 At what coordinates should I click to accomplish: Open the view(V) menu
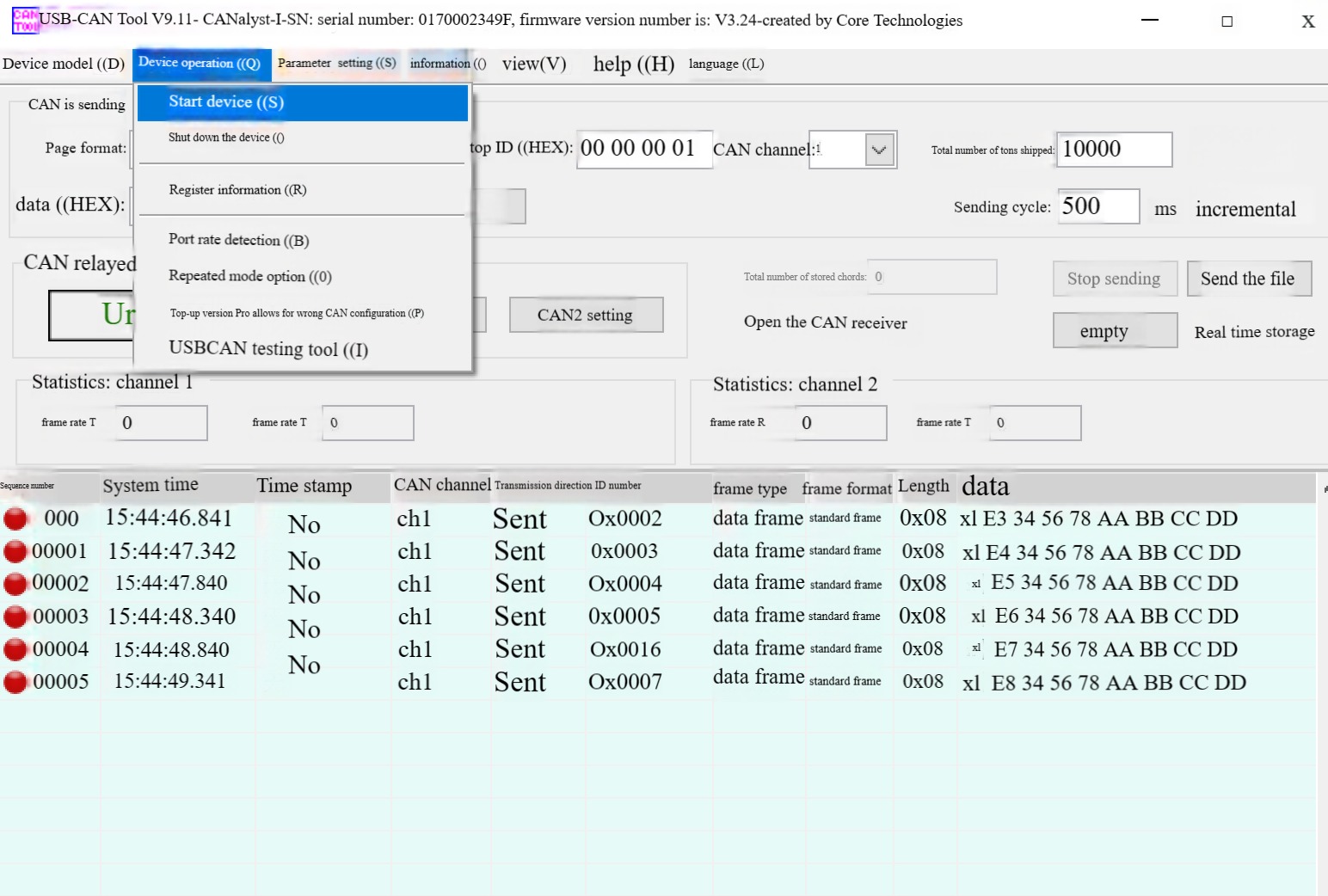click(534, 64)
